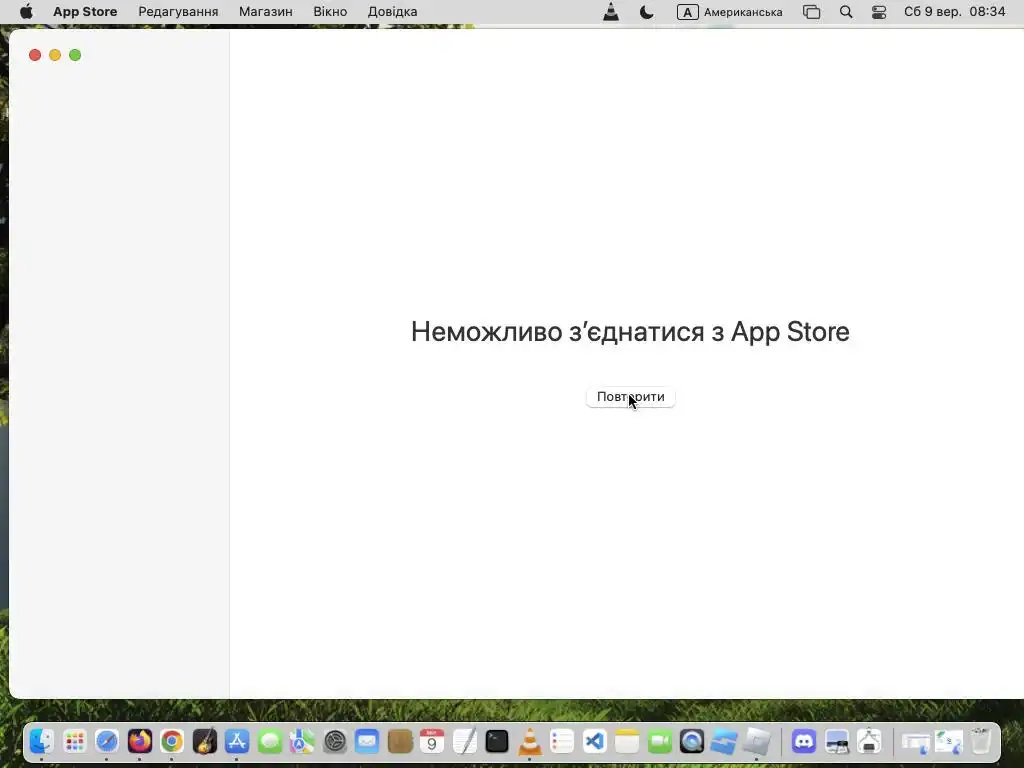Viewport: 1024px width, 768px height.
Task: Open Terminal from the Dock
Action: click(497, 741)
